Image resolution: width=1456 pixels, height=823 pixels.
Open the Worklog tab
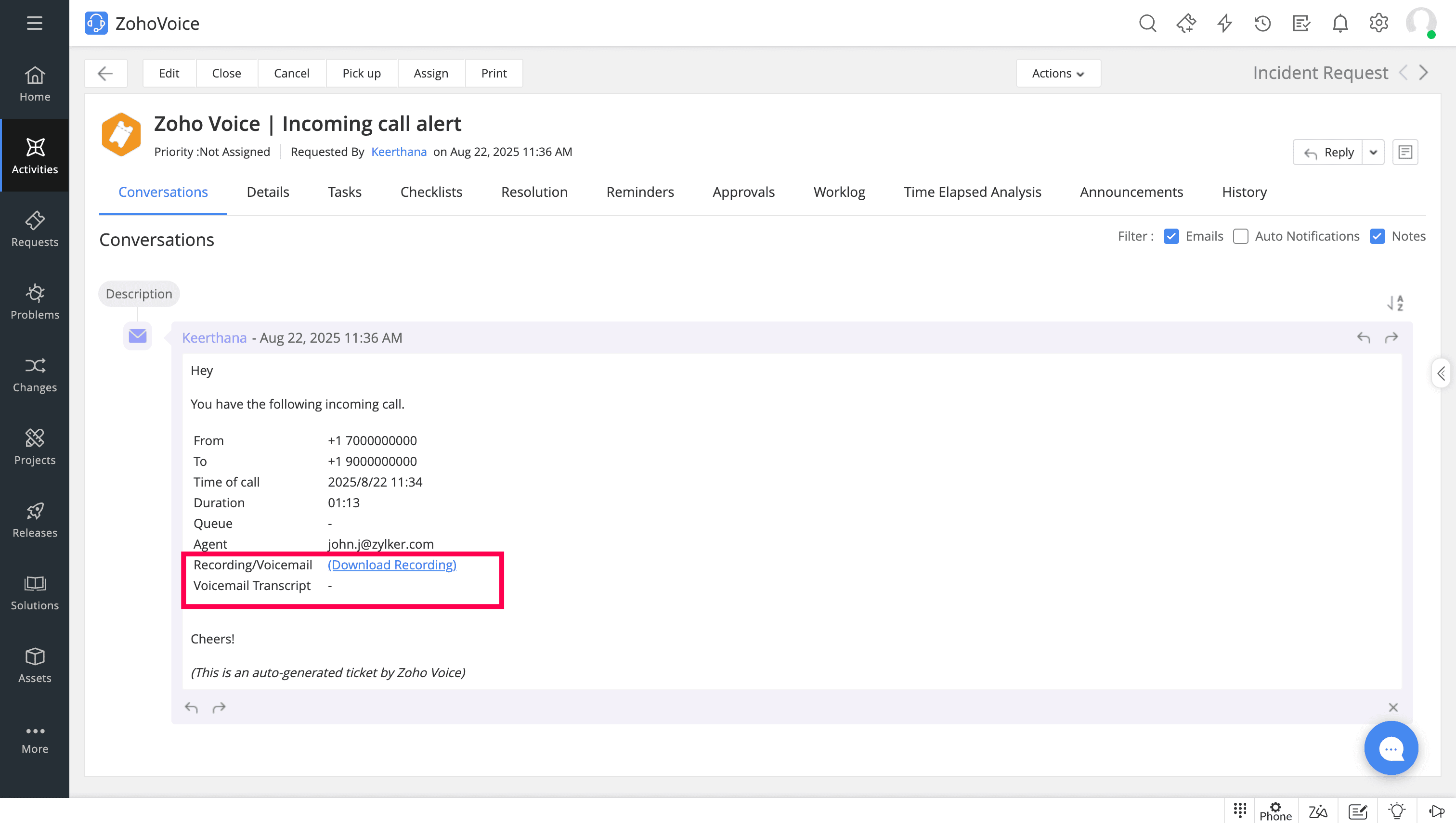click(839, 192)
